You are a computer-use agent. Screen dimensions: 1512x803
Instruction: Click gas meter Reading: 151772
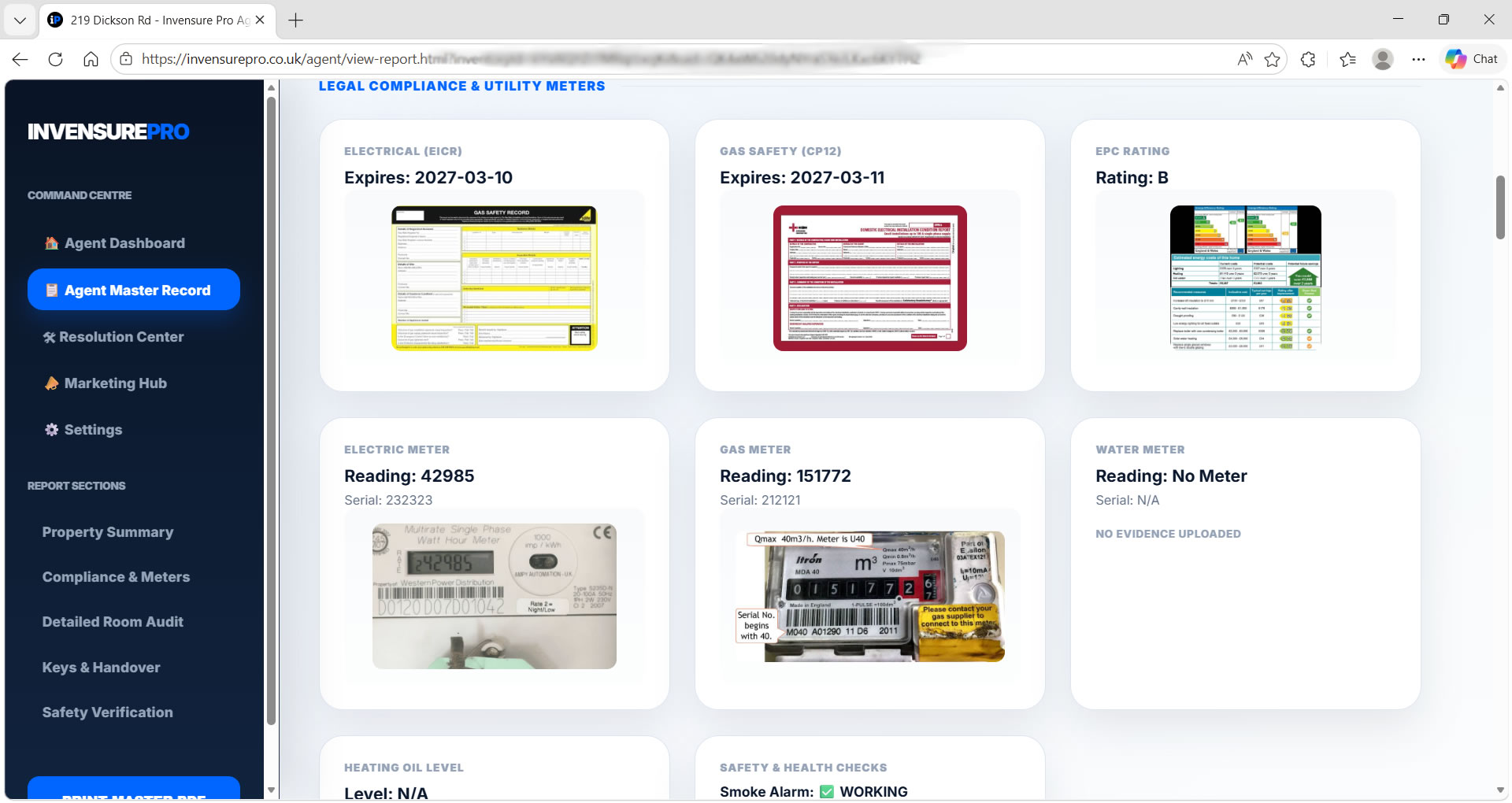point(785,476)
